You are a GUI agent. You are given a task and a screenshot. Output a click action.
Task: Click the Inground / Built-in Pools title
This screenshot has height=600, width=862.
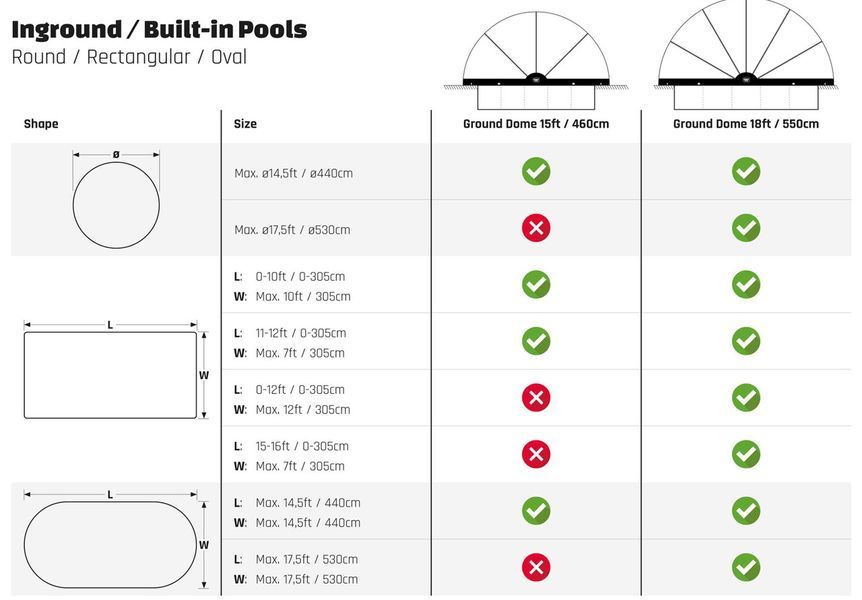tap(159, 30)
